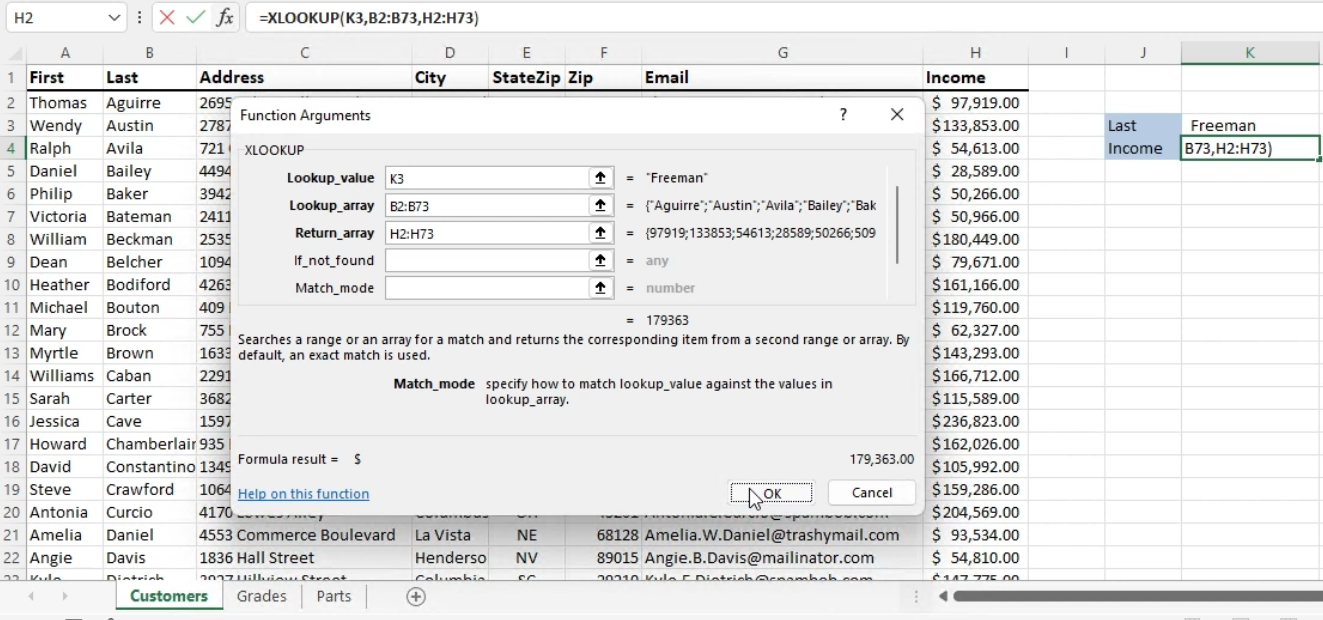Click the Return_array range selector arrow
Screen dimensions: 1323x620
(x=600, y=233)
